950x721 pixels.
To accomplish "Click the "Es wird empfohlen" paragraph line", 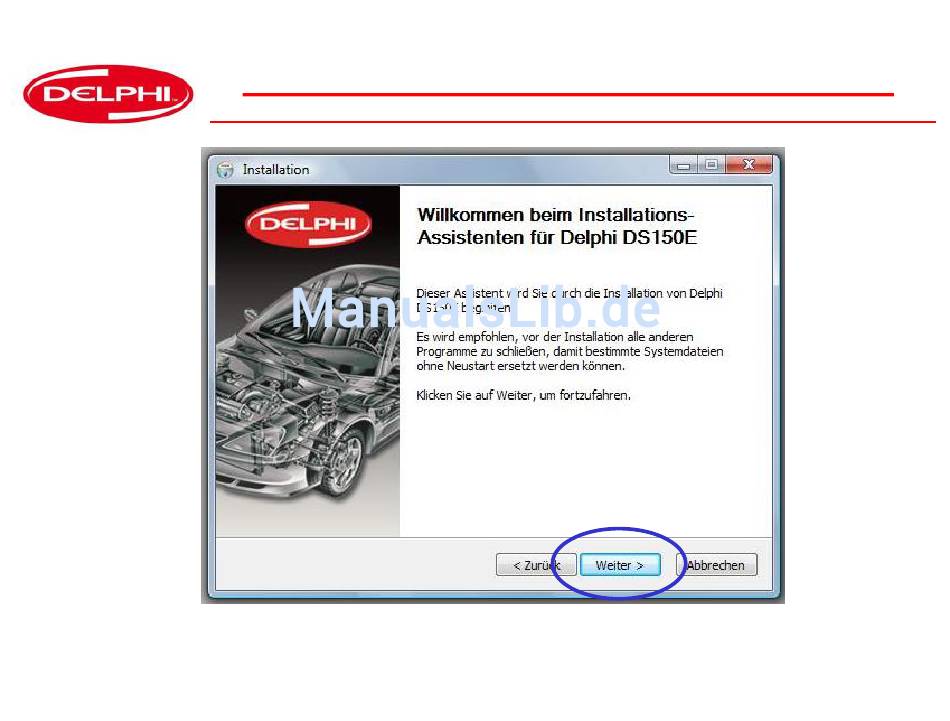I will pos(554,337).
